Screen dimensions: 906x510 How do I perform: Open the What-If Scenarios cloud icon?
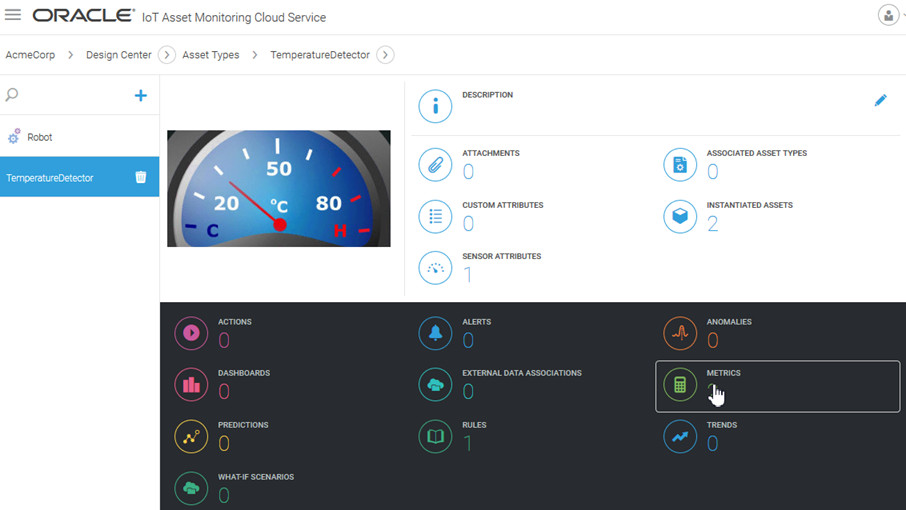(191, 489)
